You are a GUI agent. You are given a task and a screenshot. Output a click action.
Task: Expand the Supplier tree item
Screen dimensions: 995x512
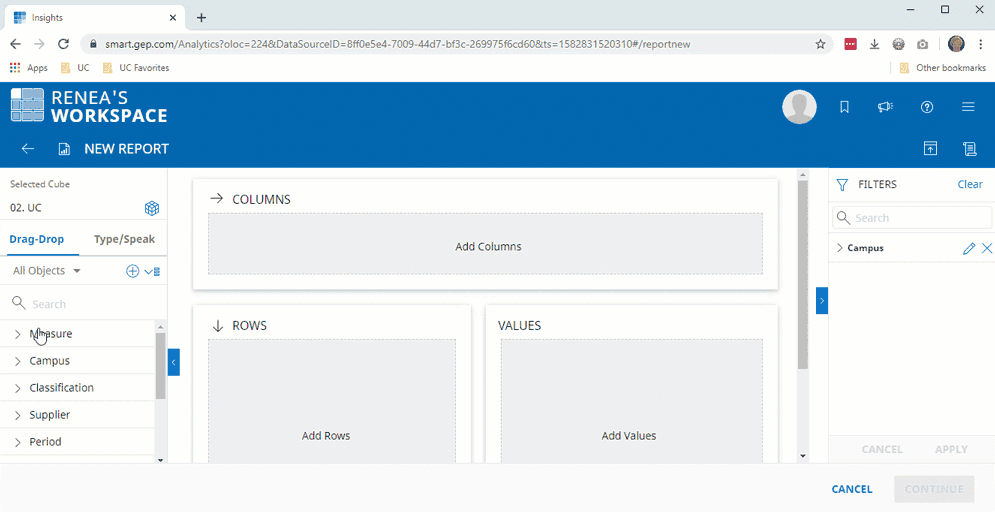point(18,415)
